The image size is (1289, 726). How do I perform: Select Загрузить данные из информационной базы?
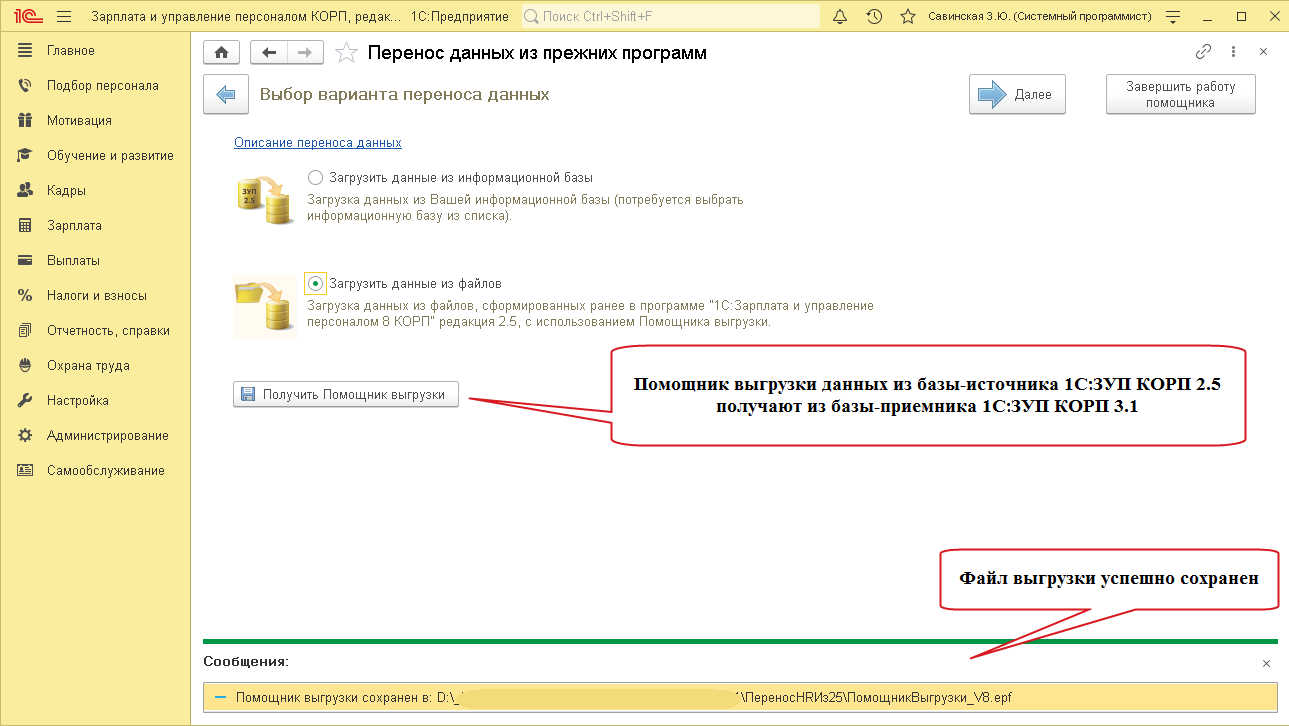[x=316, y=178]
